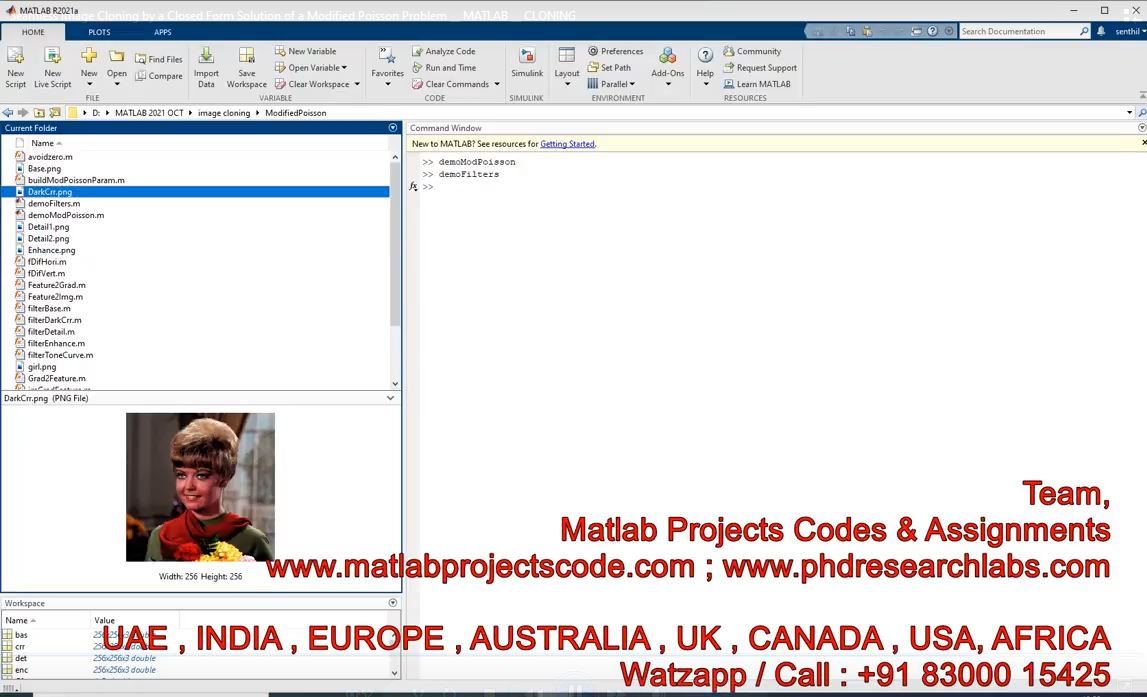Viewport: 1147px width, 697px height.
Task: Collapse the DarkCrr.png preview panel
Action: tap(391, 398)
